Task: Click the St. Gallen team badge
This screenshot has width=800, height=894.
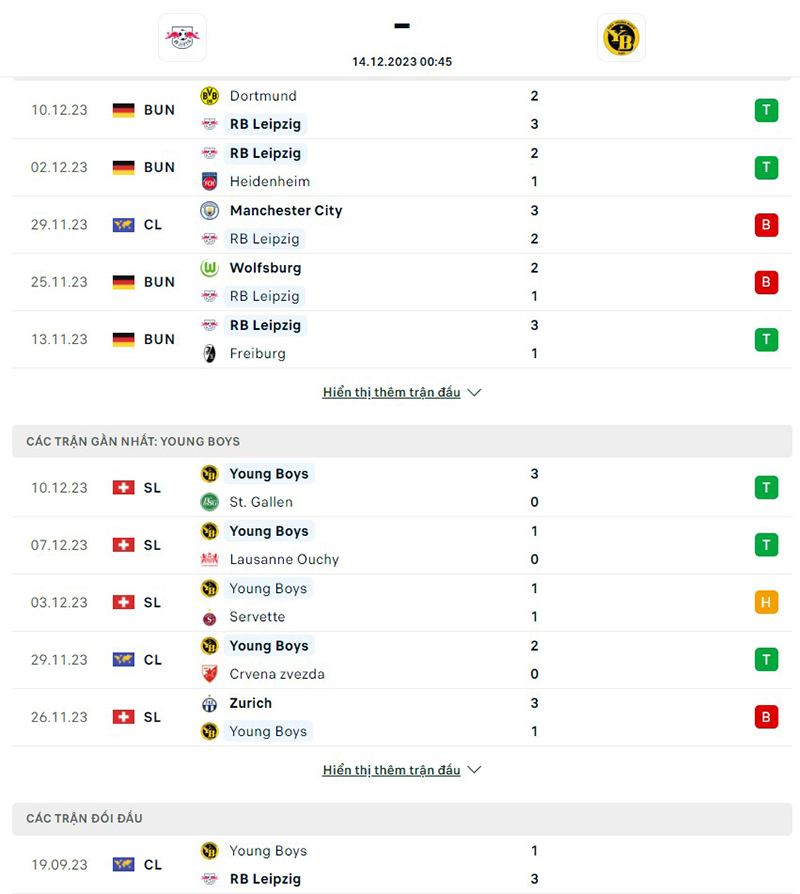Action: (210, 501)
